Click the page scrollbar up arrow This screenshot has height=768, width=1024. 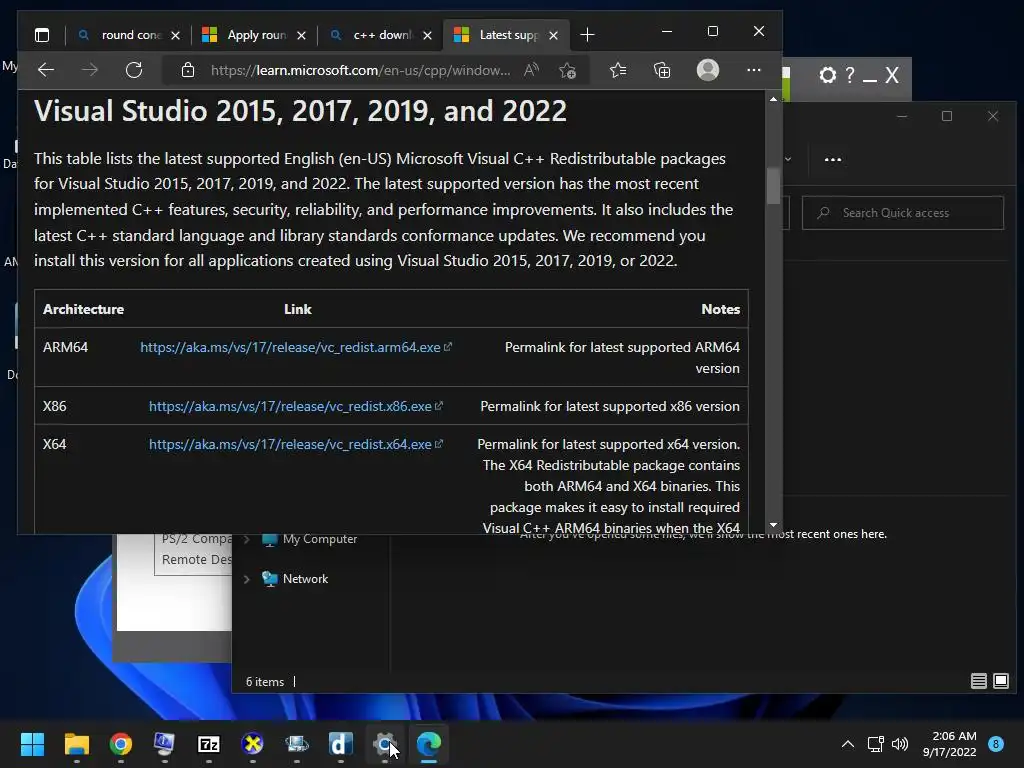[773, 99]
